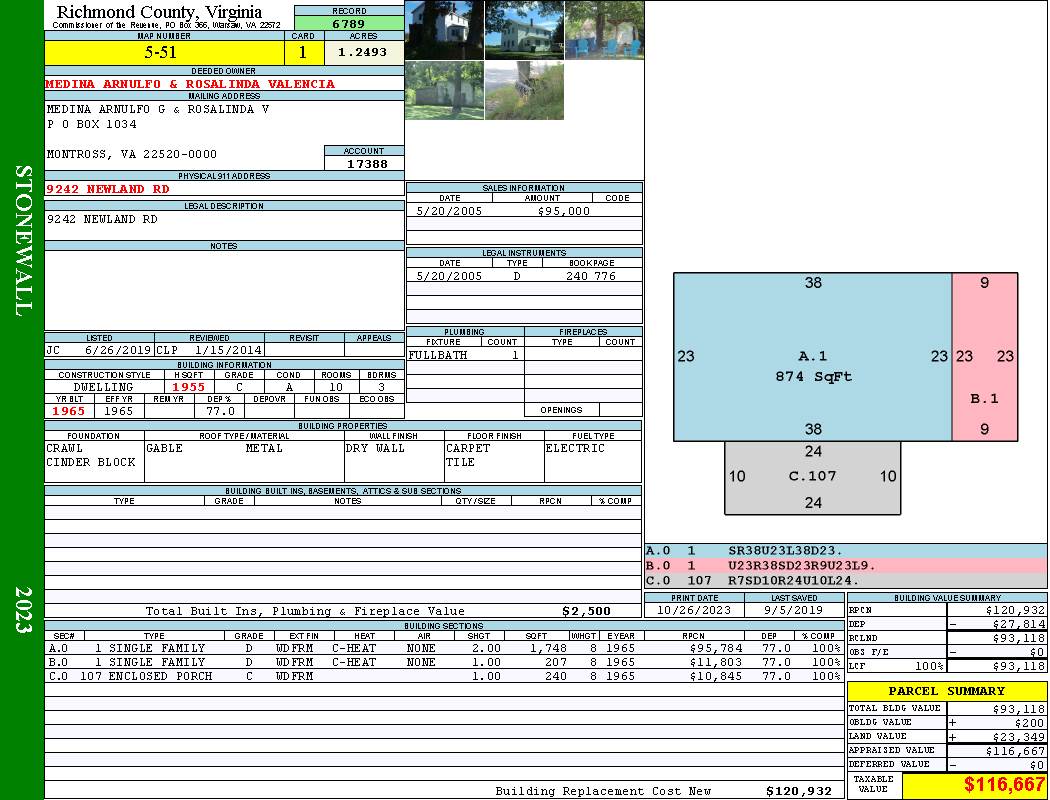The image size is (1050, 800).
Task: Click the gray C.107 porch sketch section
Action: [x=812, y=477]
